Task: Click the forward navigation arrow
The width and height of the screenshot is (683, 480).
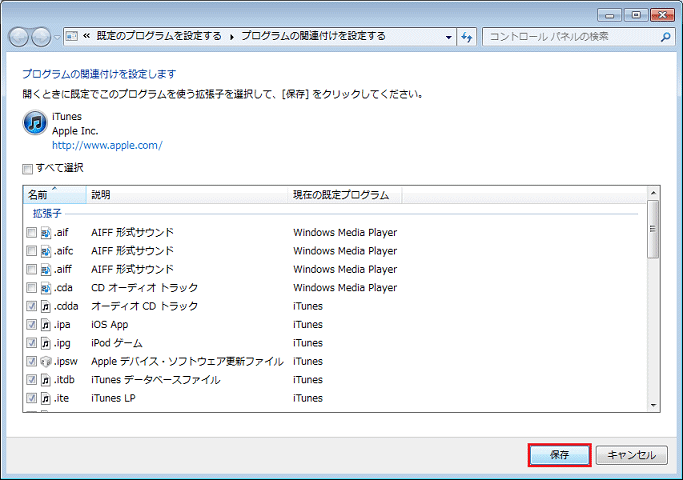Action: pyautogui.click(x=41, y=37)
